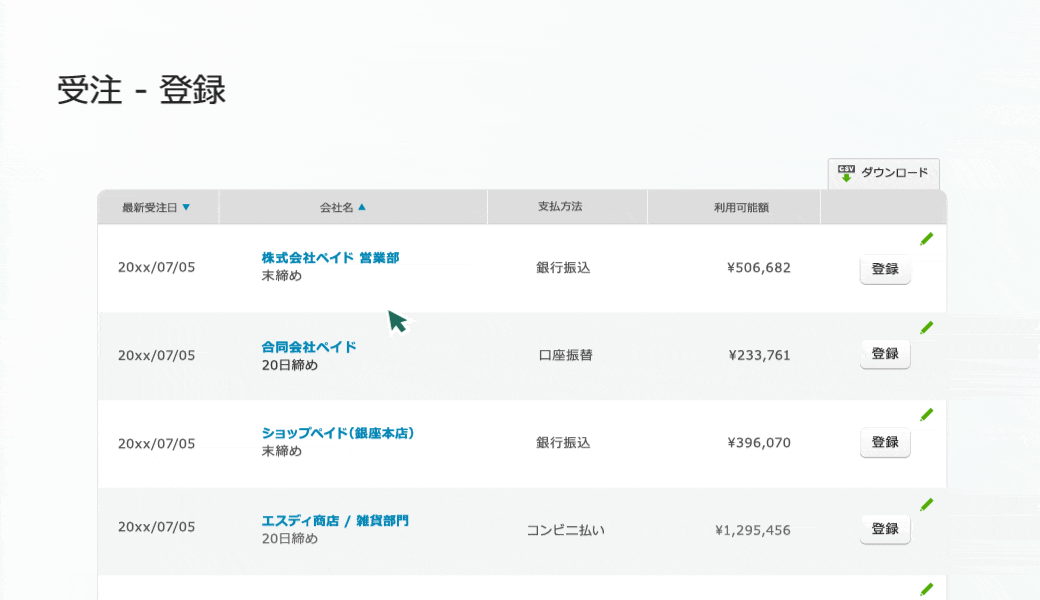
Task: Select the ¥233,761 available amount cell
Action: 759,355
